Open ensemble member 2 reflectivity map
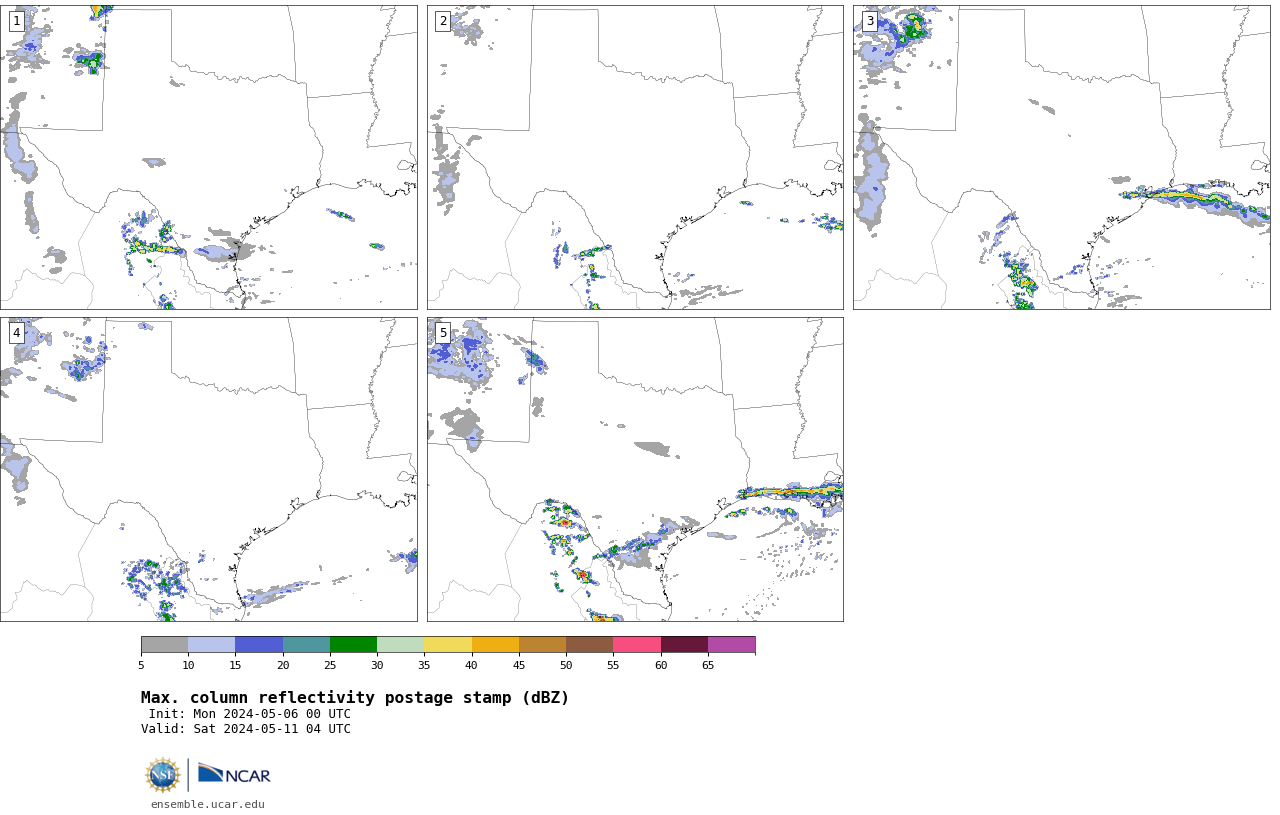 [x=635, y=157]
